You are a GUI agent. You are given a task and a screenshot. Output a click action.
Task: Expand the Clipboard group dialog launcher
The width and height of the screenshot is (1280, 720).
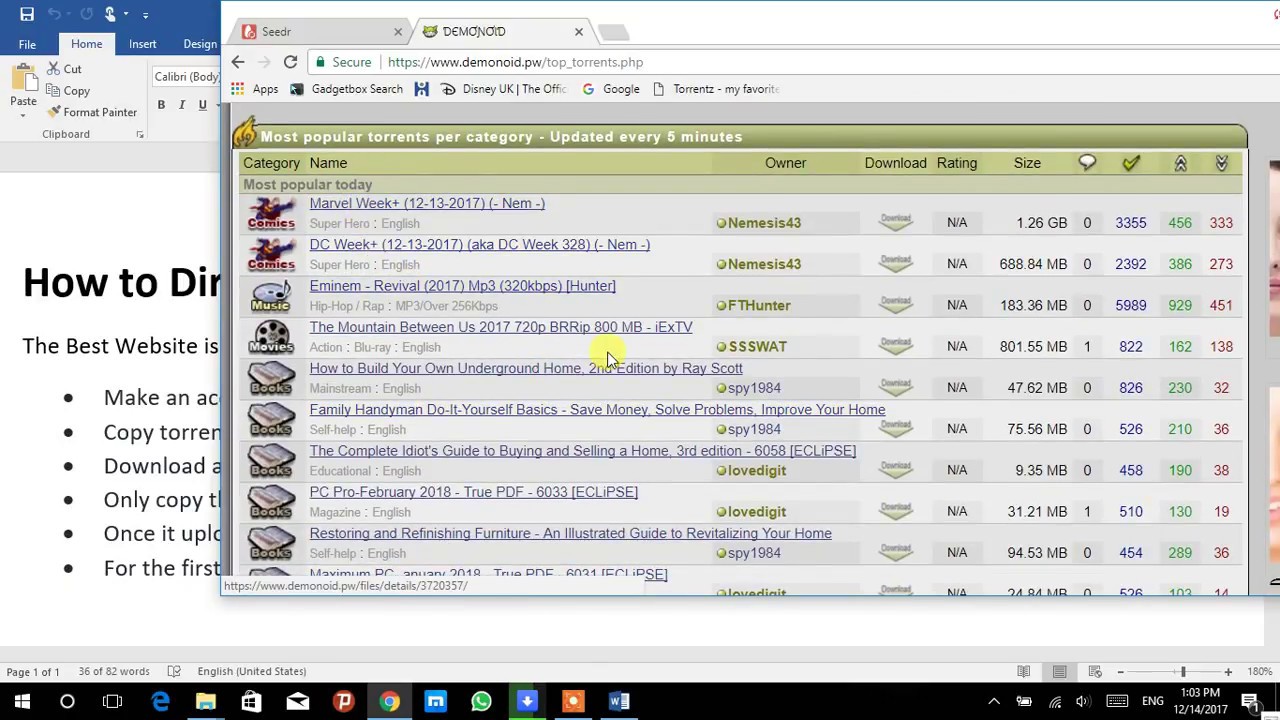(x=140, y=134)
